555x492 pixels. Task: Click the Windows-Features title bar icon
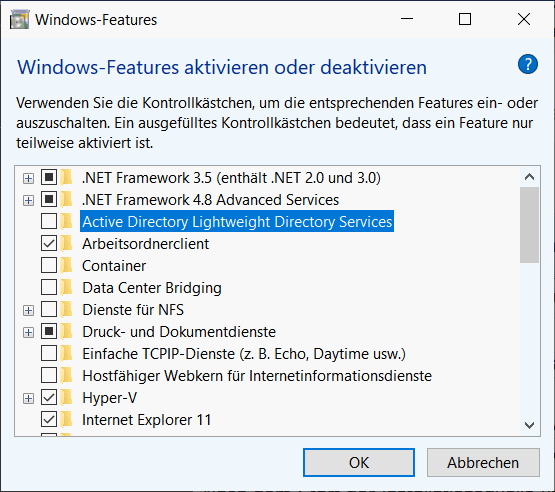[19, 19]
